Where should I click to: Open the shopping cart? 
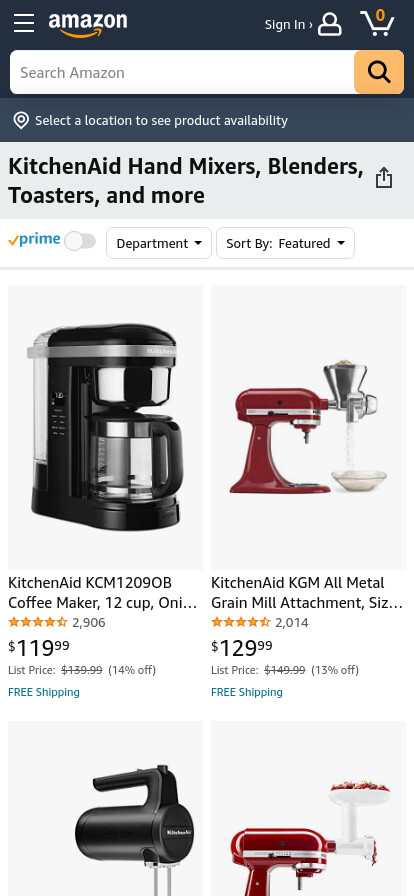[377, 23]
